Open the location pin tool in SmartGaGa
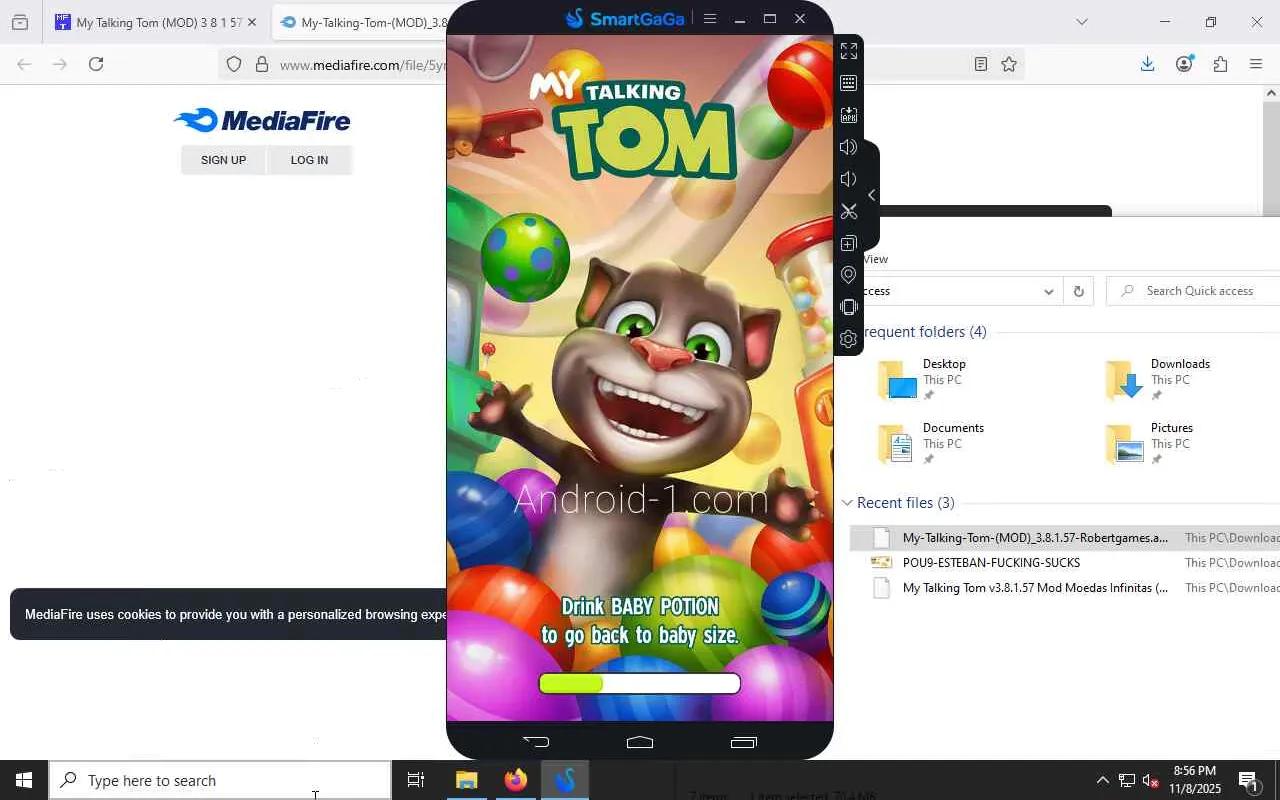1280x800 pixels. [x=849, y=275]
